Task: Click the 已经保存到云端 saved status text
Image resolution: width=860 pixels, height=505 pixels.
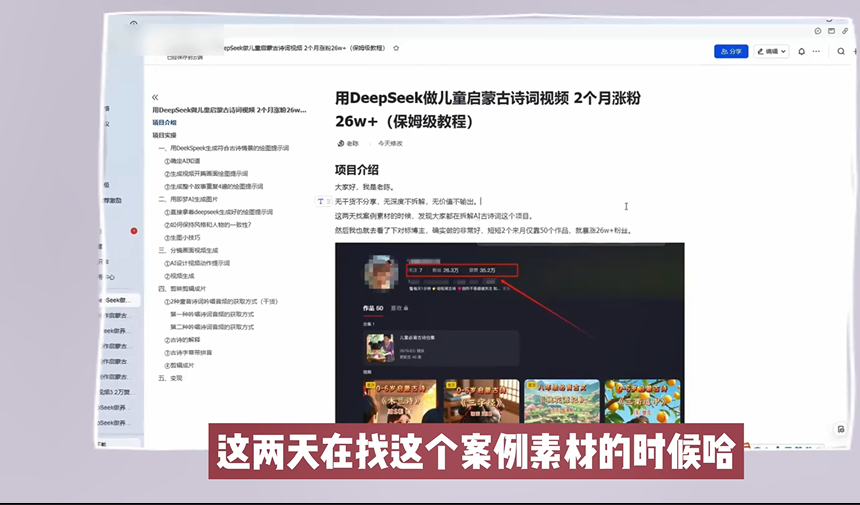Action: 185,57
